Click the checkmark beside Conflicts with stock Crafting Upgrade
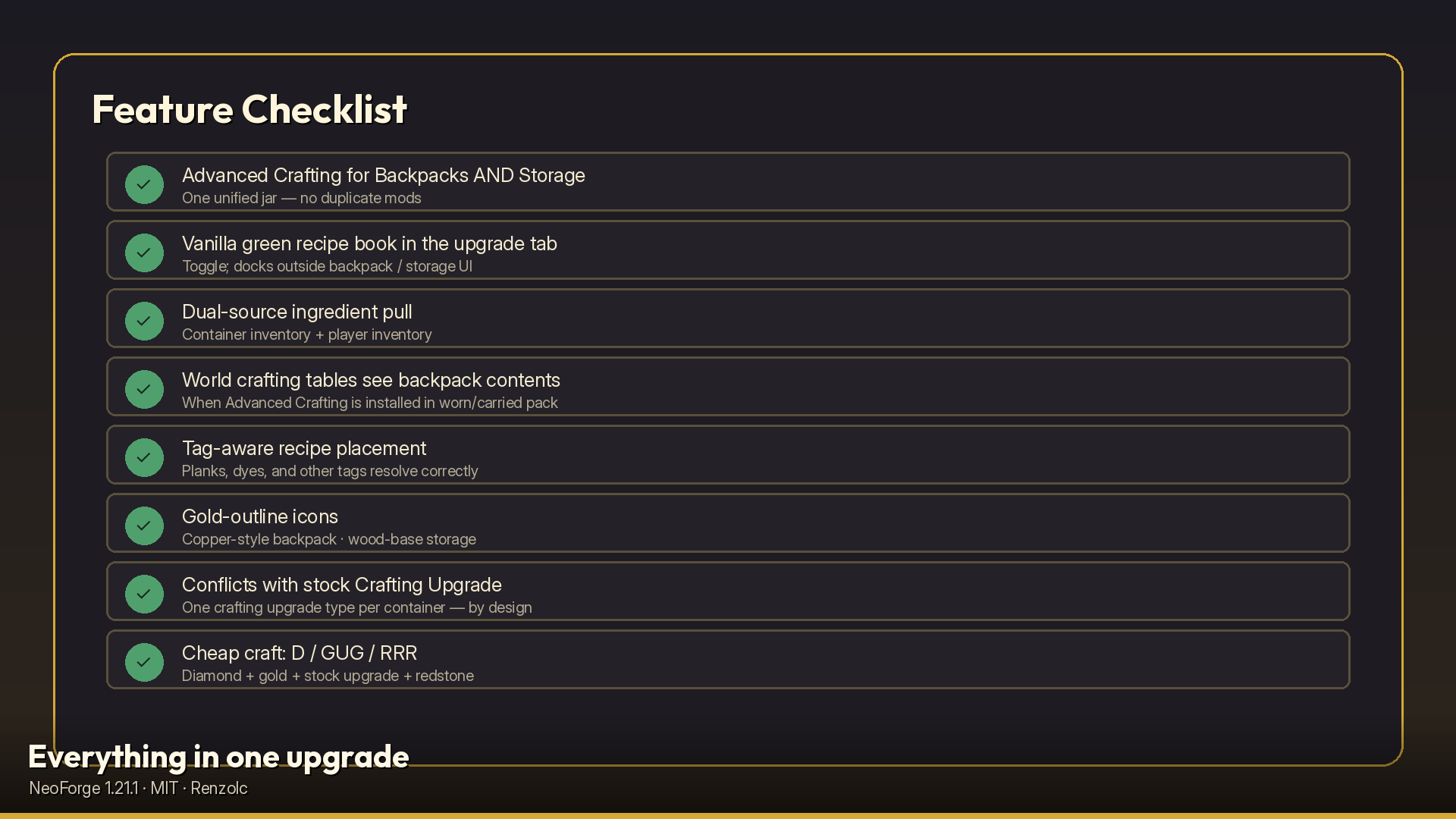 [144, 594]
